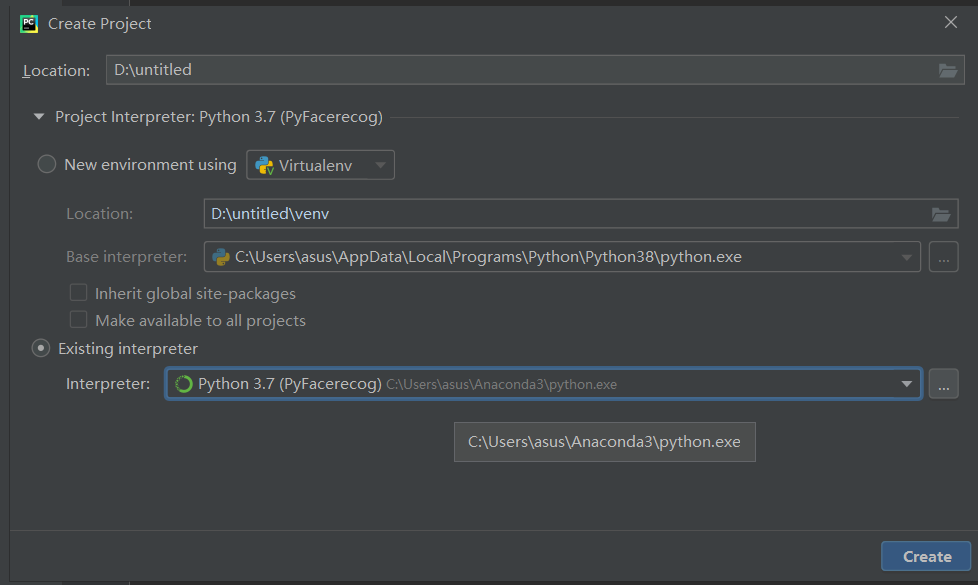The image size is (978, 585).
Task: Click the ellipsis beside the Interpreter dropdown
Action: [943, 383]
